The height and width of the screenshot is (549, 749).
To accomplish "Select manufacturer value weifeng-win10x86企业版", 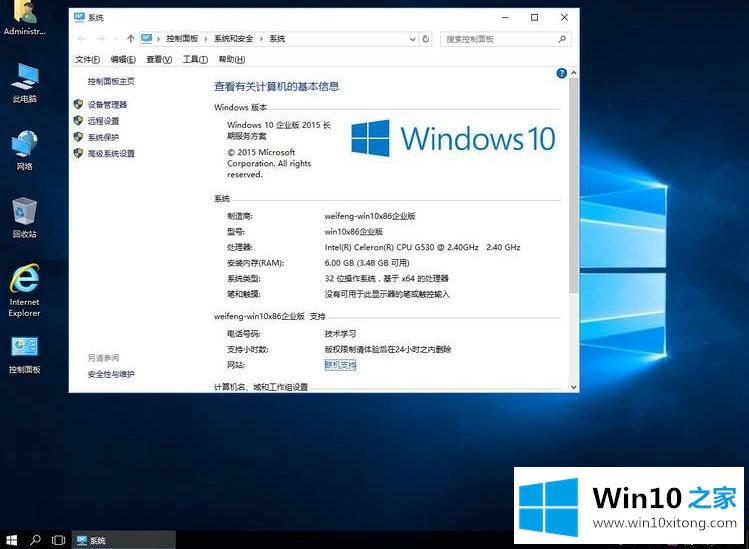I will tap(370, 216).
